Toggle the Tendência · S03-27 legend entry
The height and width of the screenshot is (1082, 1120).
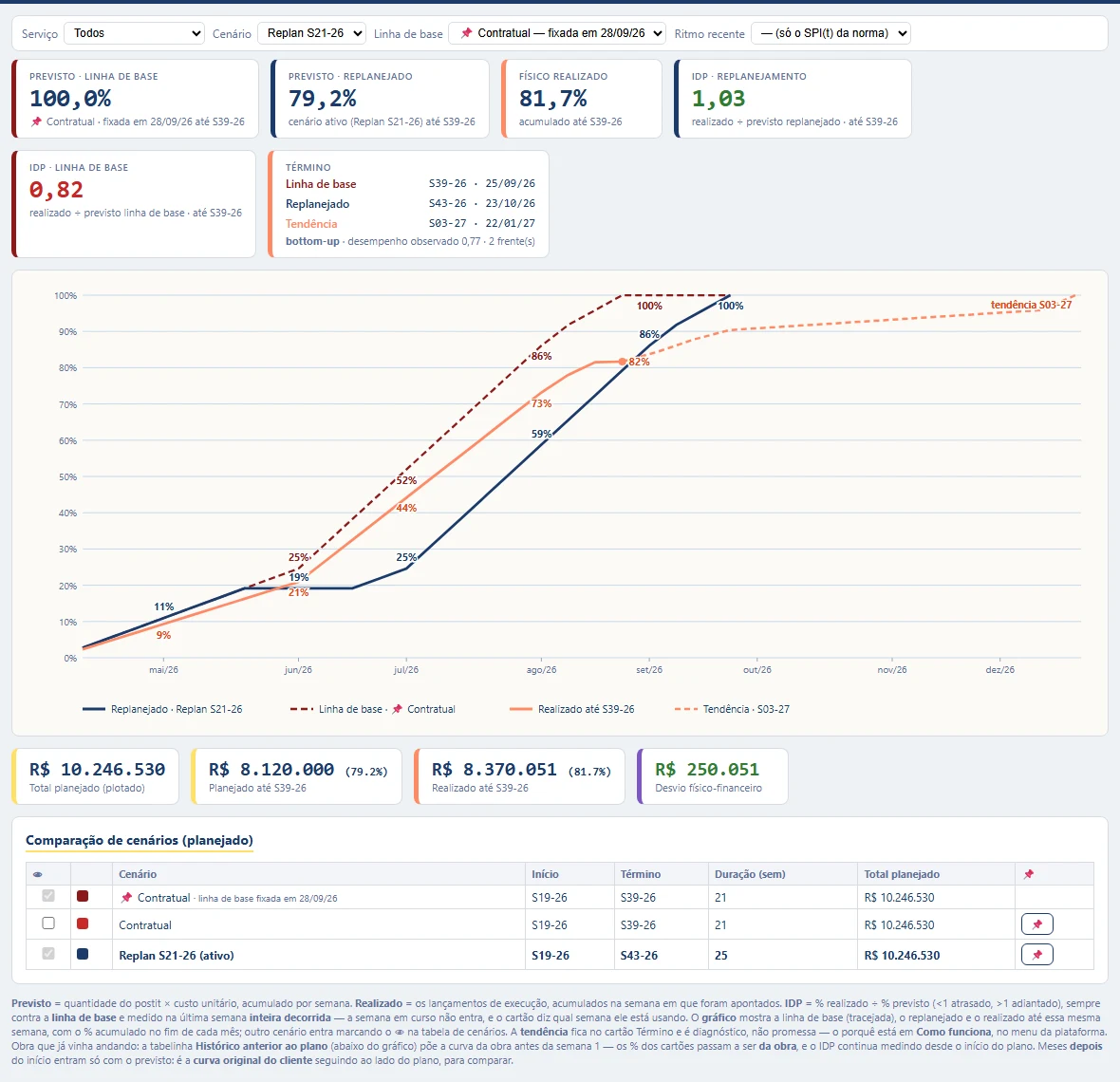point(732,709)
